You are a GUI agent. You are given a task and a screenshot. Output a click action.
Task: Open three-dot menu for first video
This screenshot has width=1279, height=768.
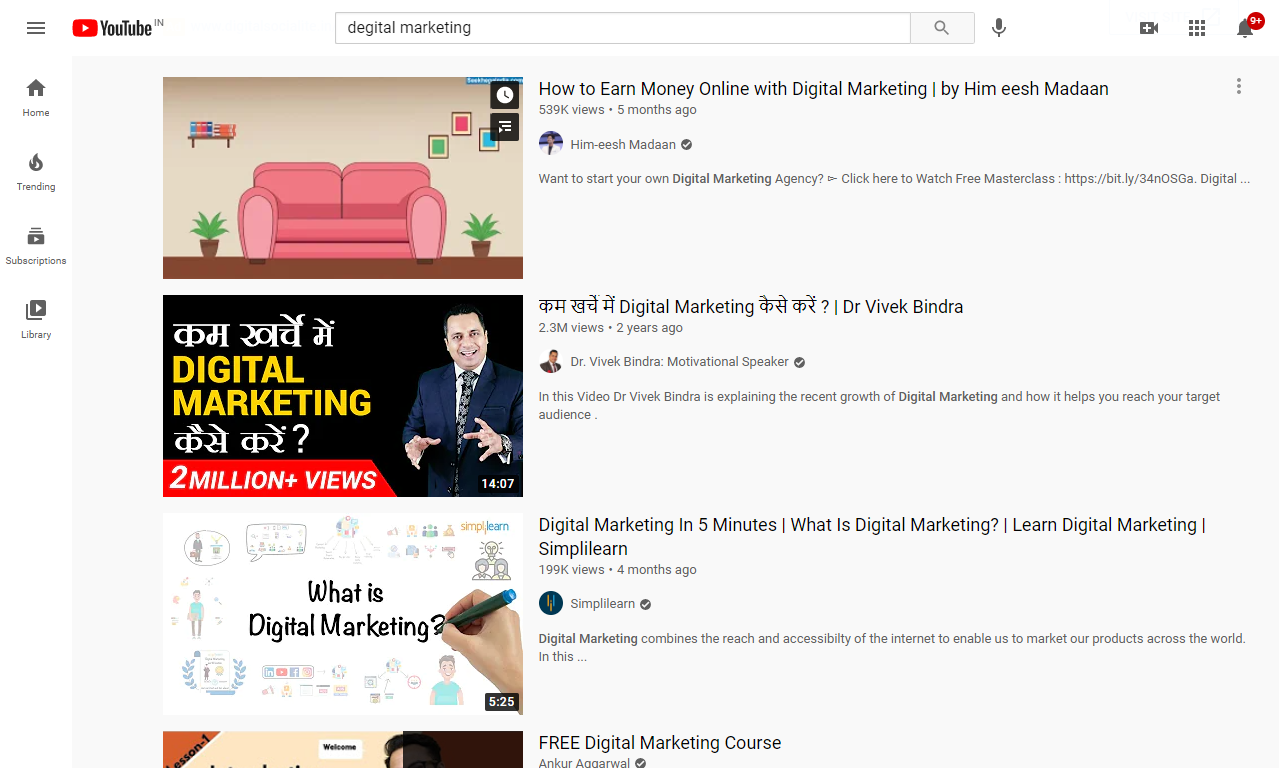click(x=1238, y=87)
